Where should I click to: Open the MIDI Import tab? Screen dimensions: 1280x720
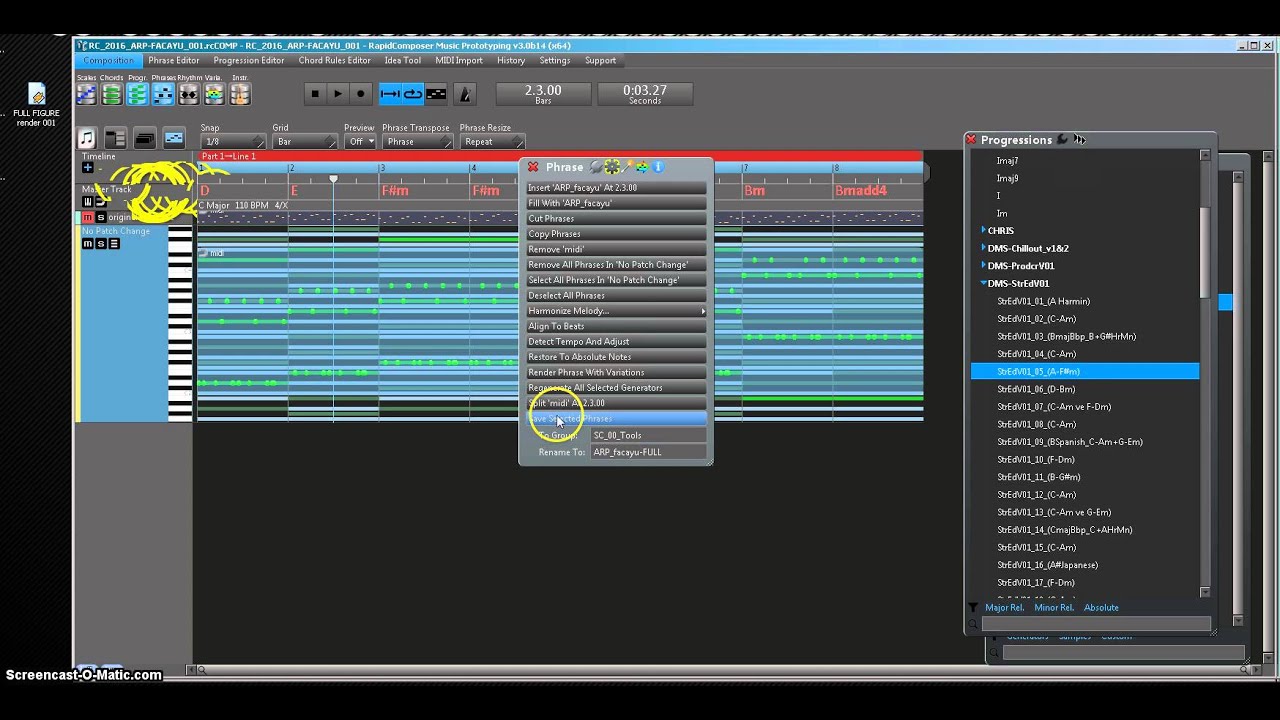tap(459, 60)
